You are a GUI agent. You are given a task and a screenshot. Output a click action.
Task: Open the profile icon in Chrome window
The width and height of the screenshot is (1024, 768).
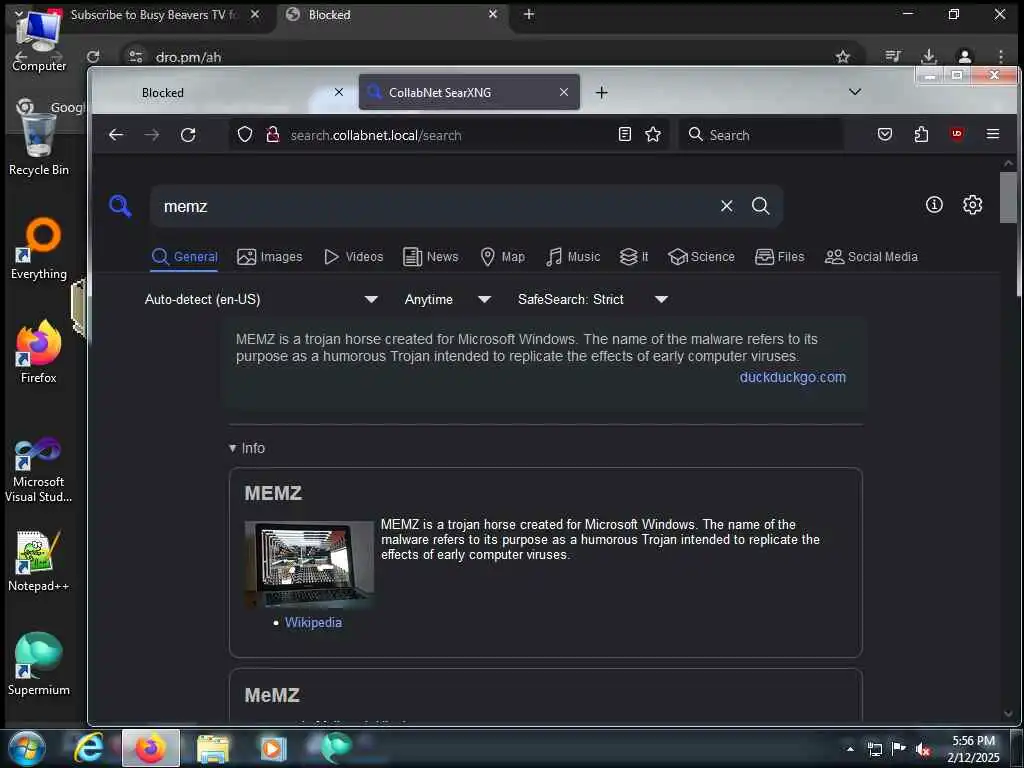tap(965, 57)
